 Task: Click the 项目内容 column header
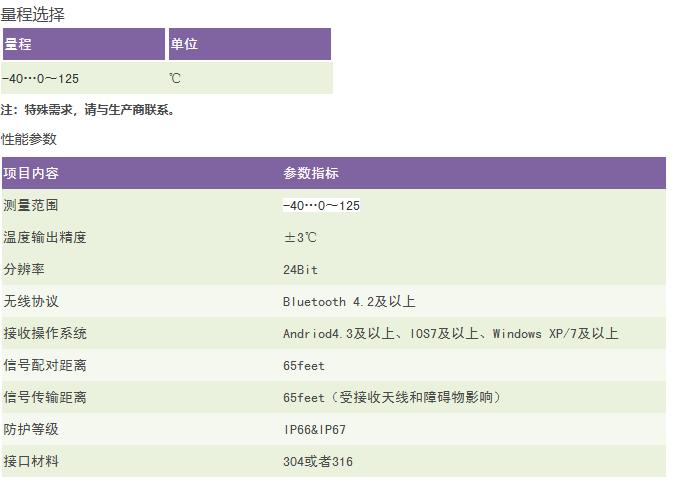(31, 173)
